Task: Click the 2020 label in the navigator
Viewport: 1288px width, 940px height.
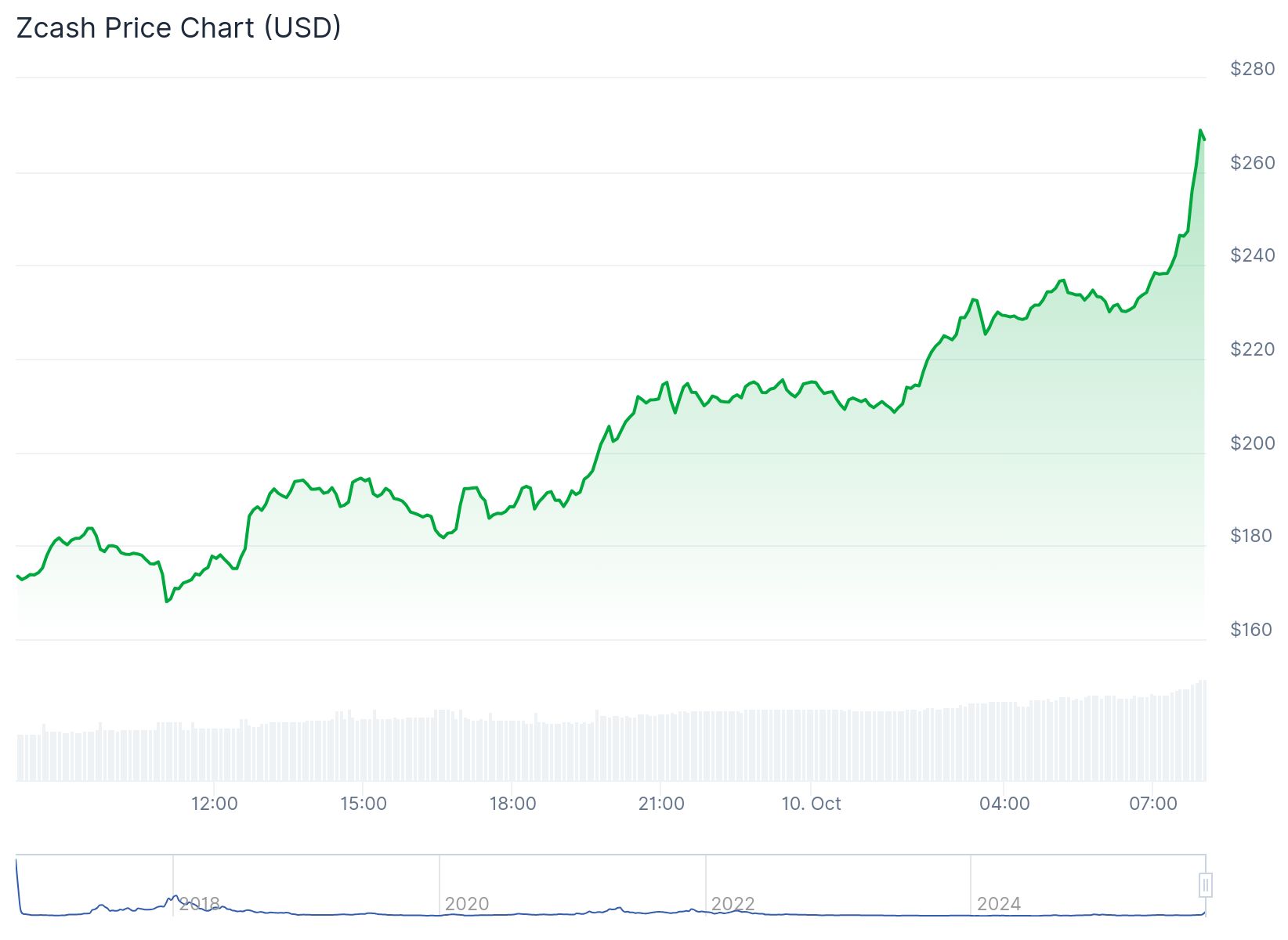Action: click(467, 904)
